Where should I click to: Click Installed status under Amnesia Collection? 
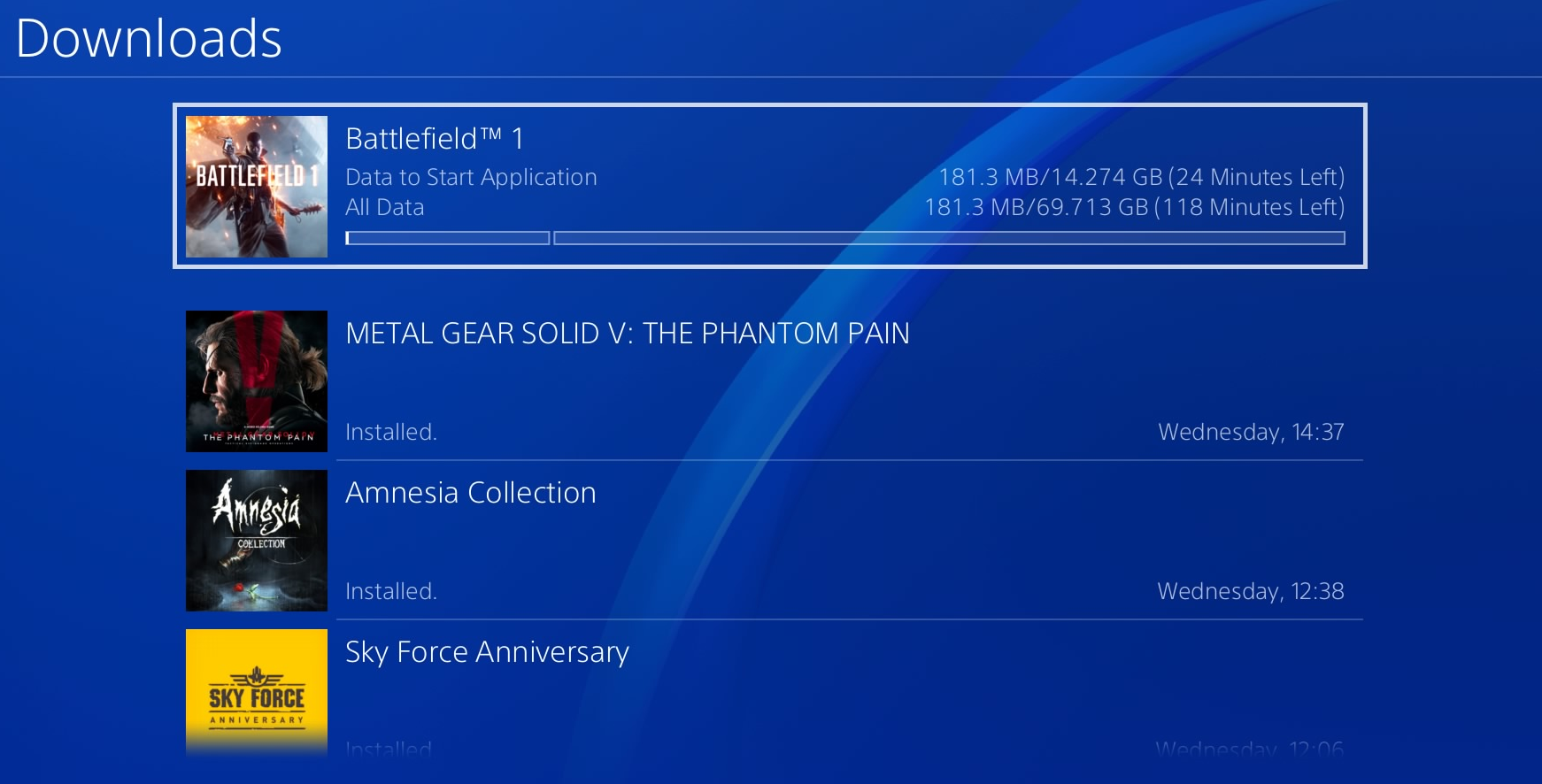(x=390, y=592)
